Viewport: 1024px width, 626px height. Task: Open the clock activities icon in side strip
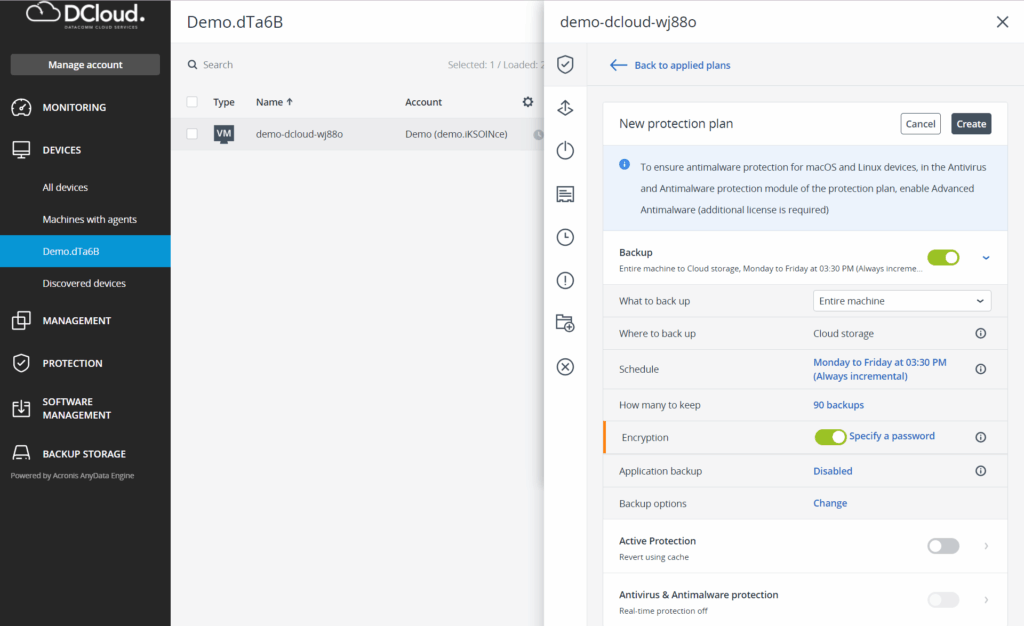tap(565, 237)
